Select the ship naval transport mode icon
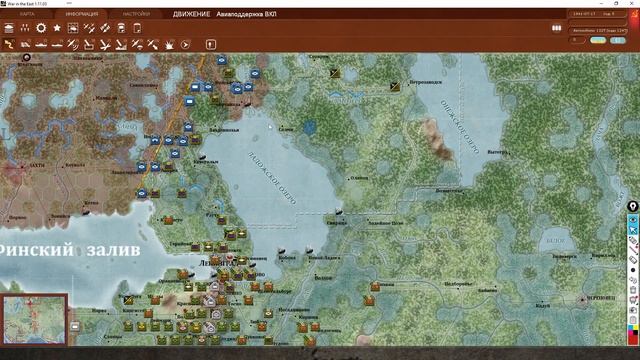Viewport: 640px width, 360px height. coord(41,44)
